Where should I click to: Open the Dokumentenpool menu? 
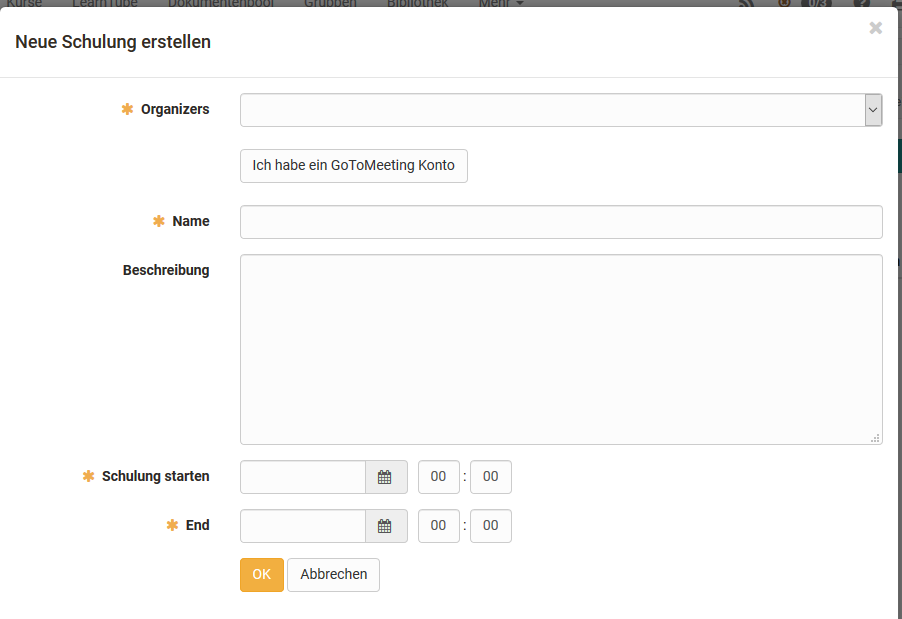220,3
